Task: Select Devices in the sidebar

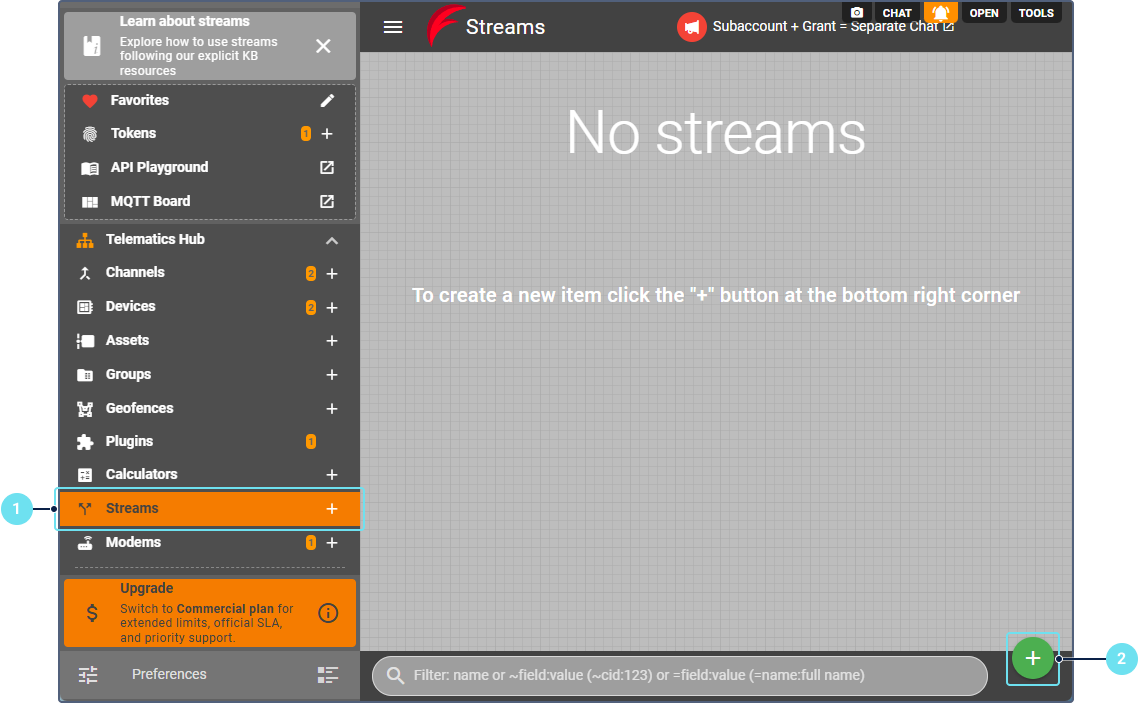Action: pos(131,307)
